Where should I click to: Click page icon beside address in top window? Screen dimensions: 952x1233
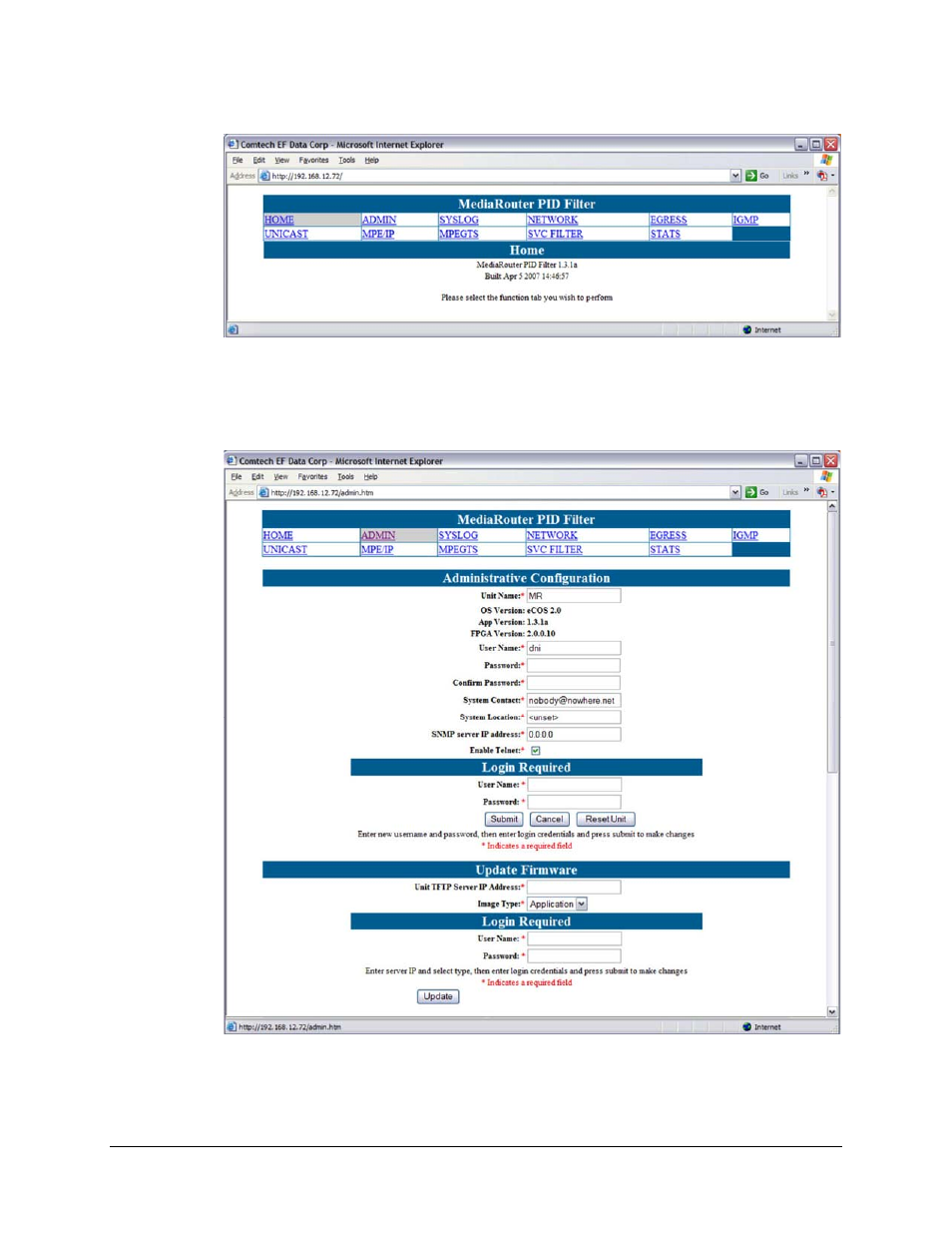pyautogui.click(x=264, y=176)
